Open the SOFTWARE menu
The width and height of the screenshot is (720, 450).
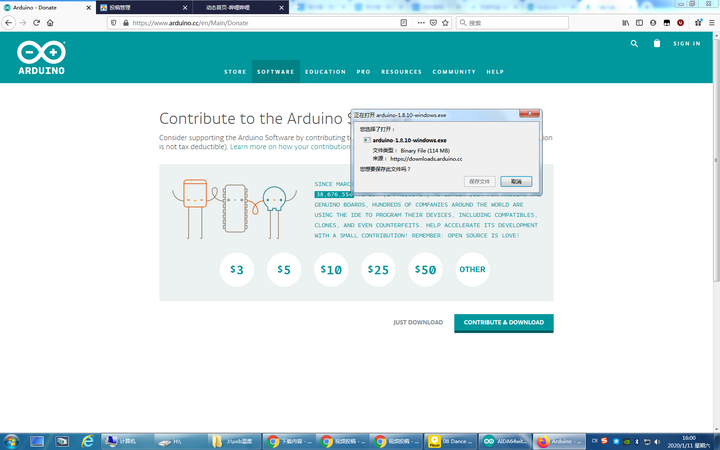[276, 72]
